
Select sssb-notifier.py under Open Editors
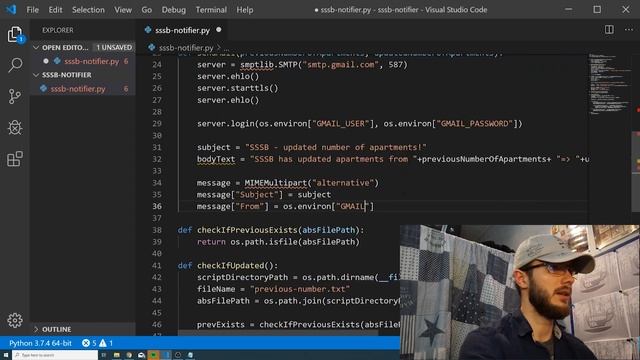(91, 61)
